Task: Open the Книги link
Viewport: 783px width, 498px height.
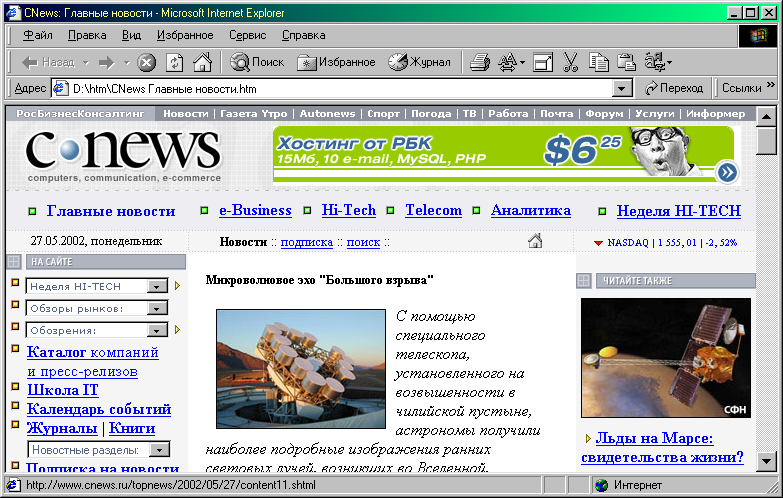Action: pos(132,429)
